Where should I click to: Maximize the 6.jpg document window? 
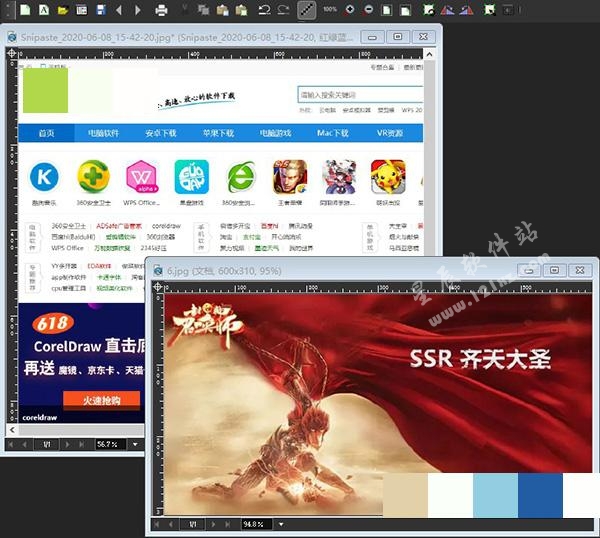[554, 271]
